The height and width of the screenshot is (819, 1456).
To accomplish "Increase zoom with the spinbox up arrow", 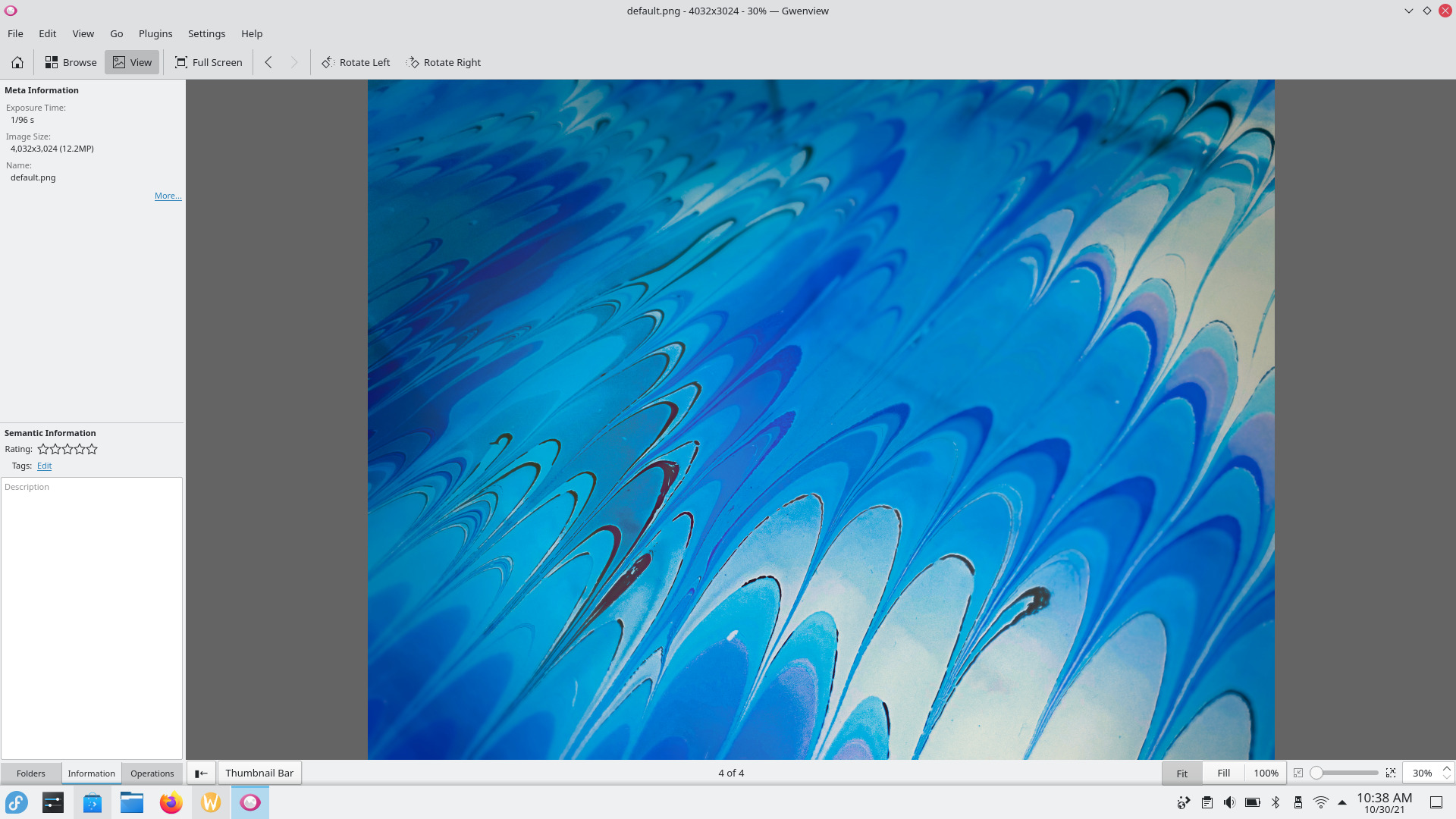I will tap(1447, 768).
